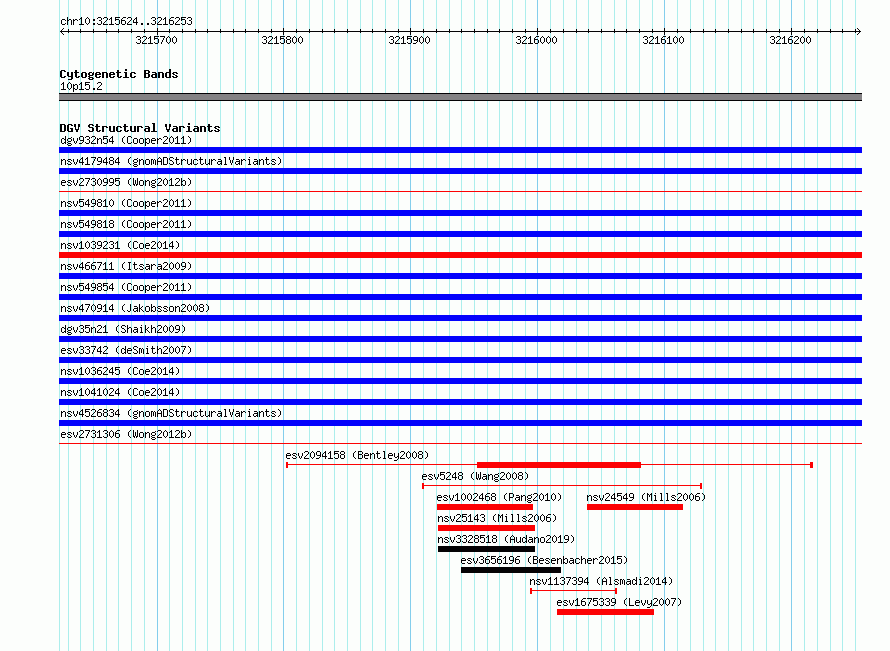Open variant esv2730995 (Wong2012b)
The height and width of the screenshot is (651, 890).
pyautogui.click(x=126, y=182)
